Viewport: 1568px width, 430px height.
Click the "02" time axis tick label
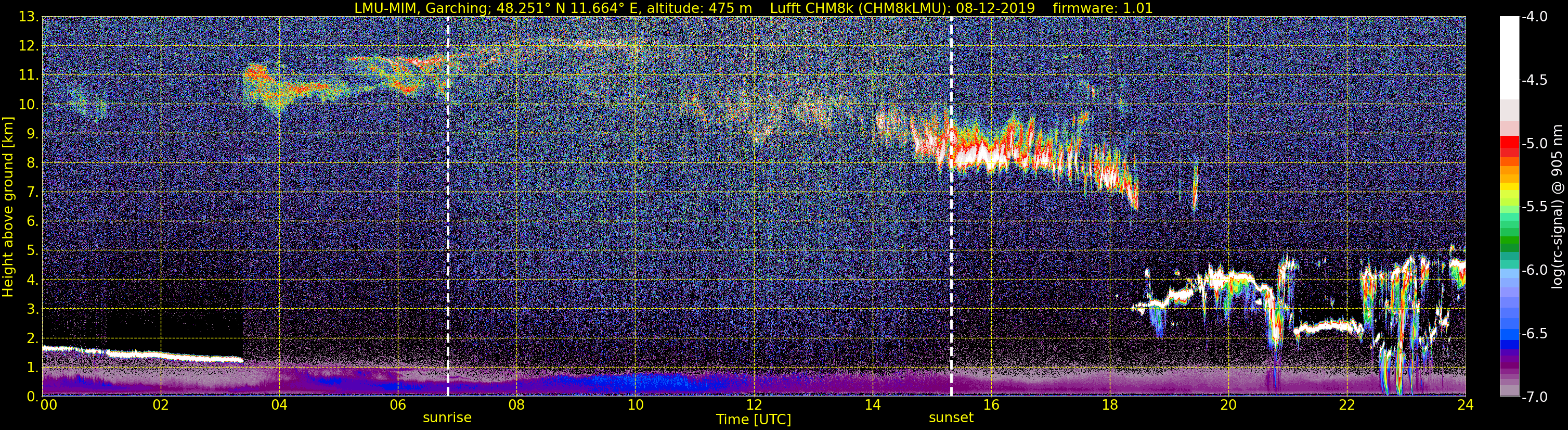[x=160, y=405]
